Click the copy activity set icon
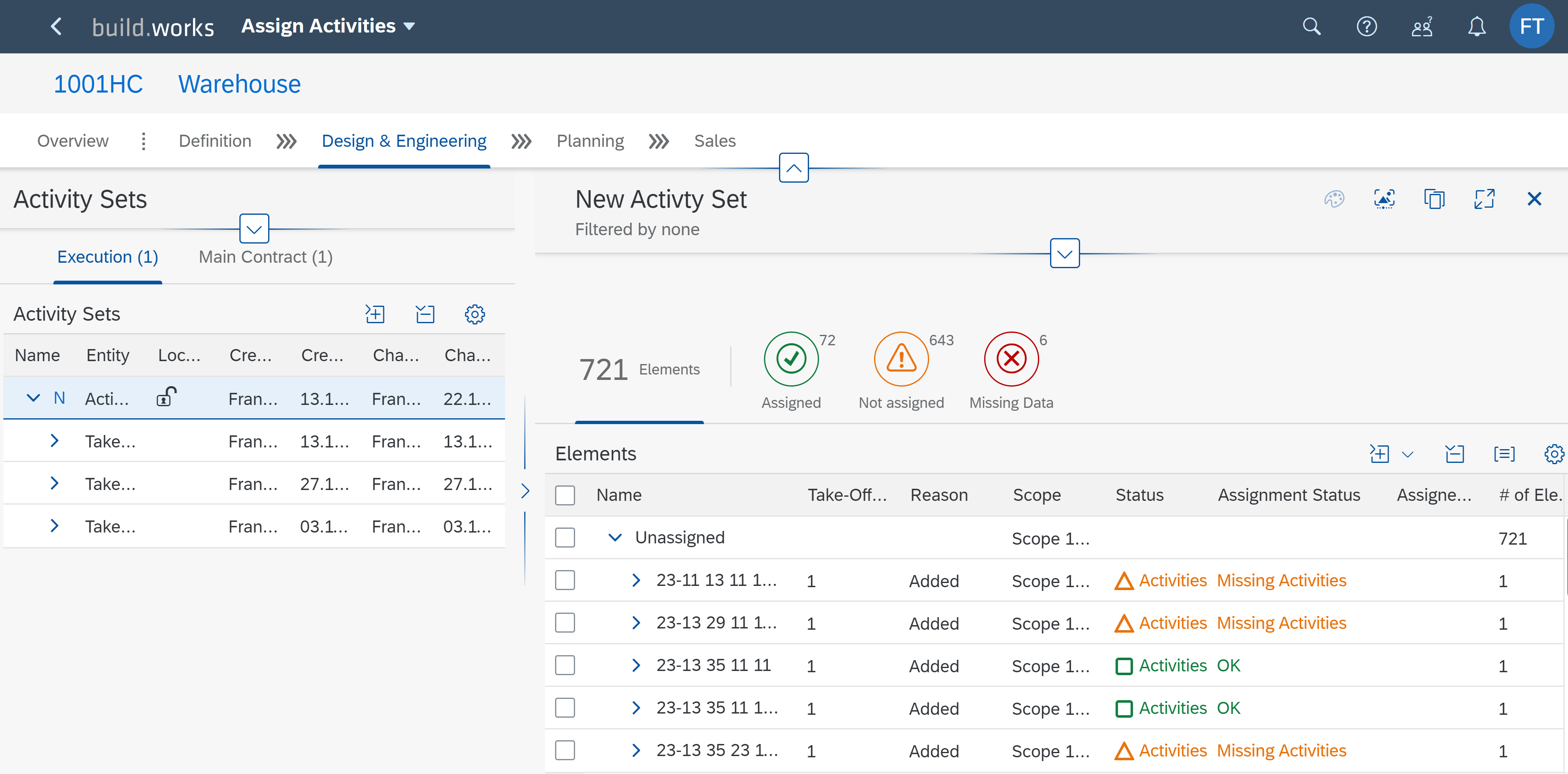This screenshot has height=774, width=1568. pyautogui.click(x=1434, y=199)
